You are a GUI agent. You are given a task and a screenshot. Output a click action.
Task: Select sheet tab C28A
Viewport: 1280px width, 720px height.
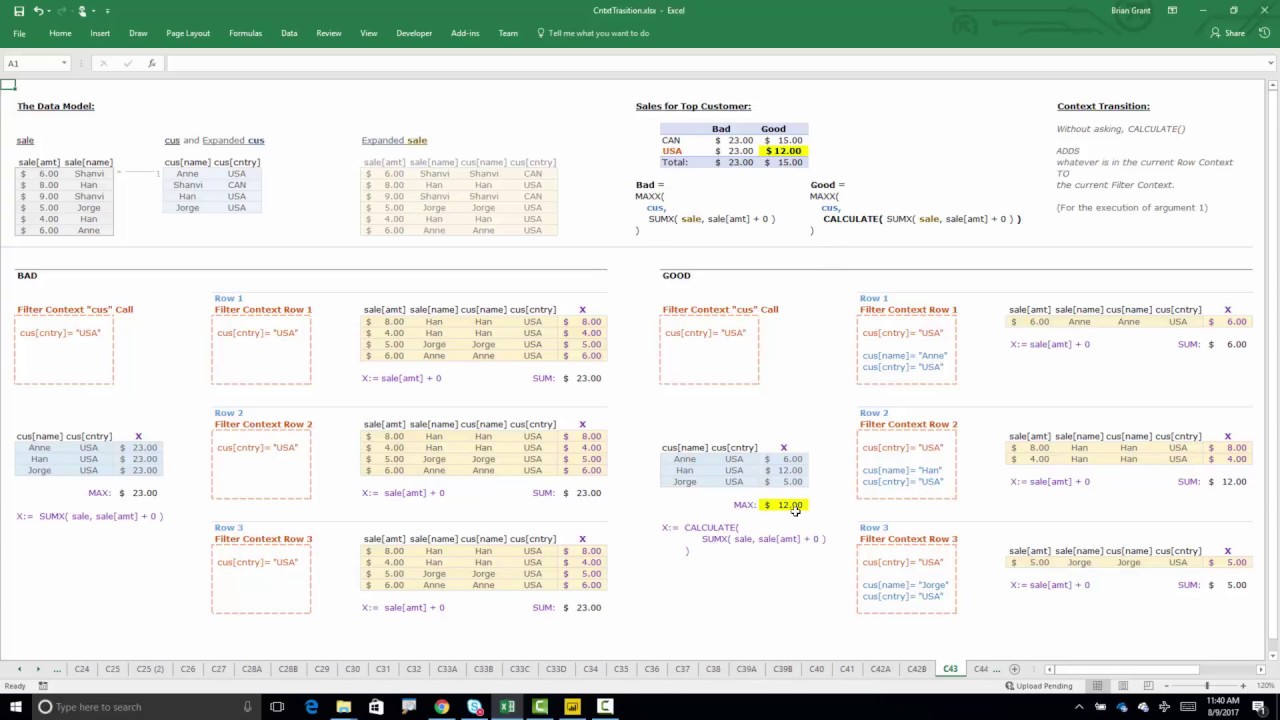(252, 669)
